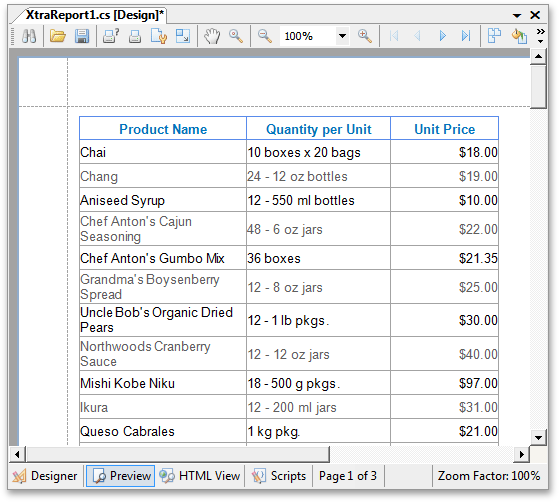Switch to the Designer tab
559x502 pixels.
tap(45, 476)
